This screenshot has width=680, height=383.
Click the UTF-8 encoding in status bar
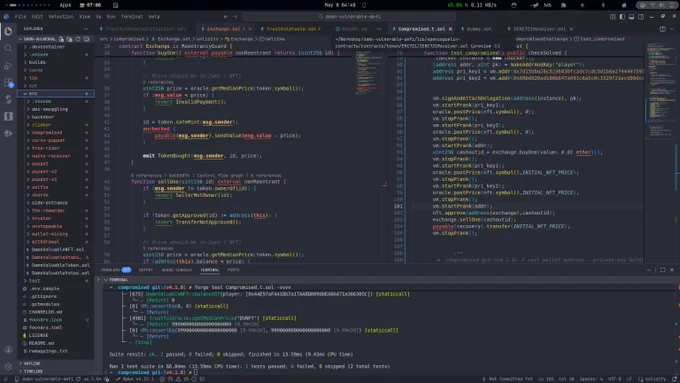pyautogui.click(x=614, y=379)
